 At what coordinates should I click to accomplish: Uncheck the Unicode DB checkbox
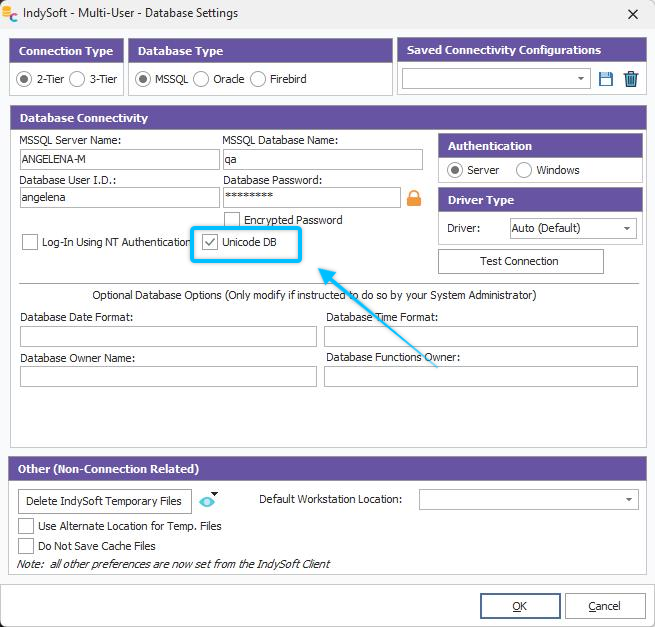click(210, 242)
